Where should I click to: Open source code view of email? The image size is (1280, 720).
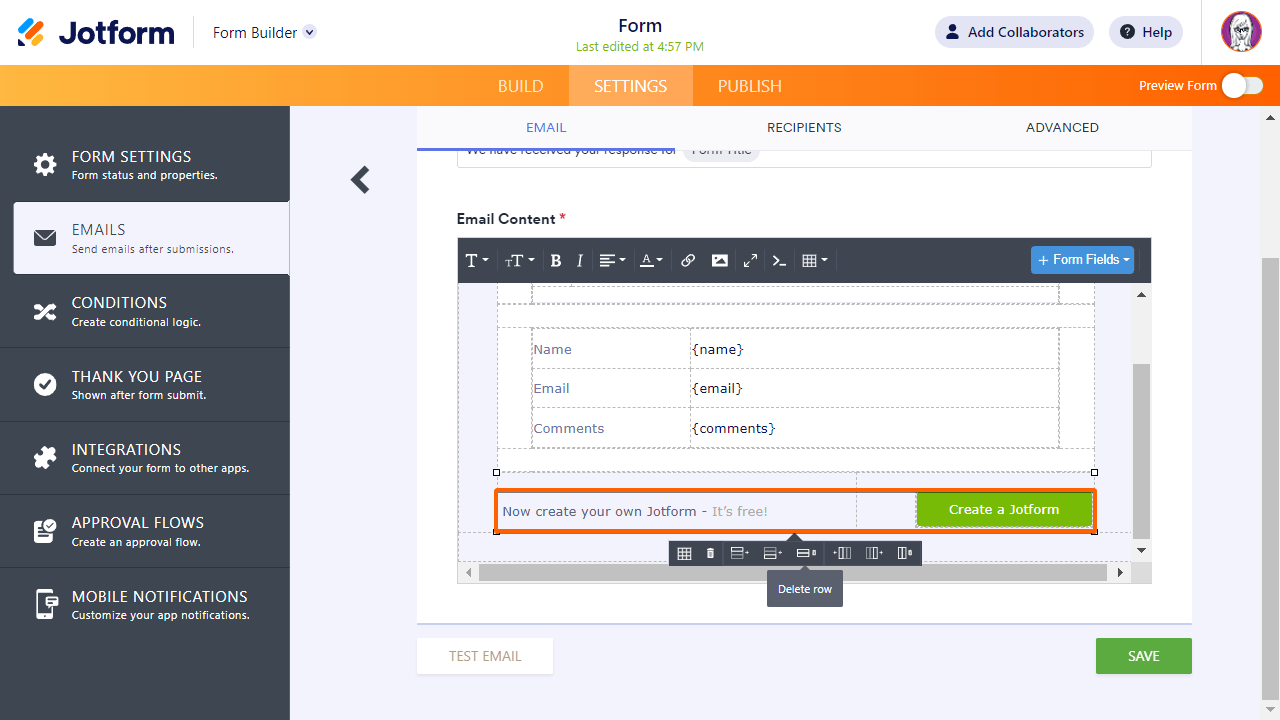point(780,261)
